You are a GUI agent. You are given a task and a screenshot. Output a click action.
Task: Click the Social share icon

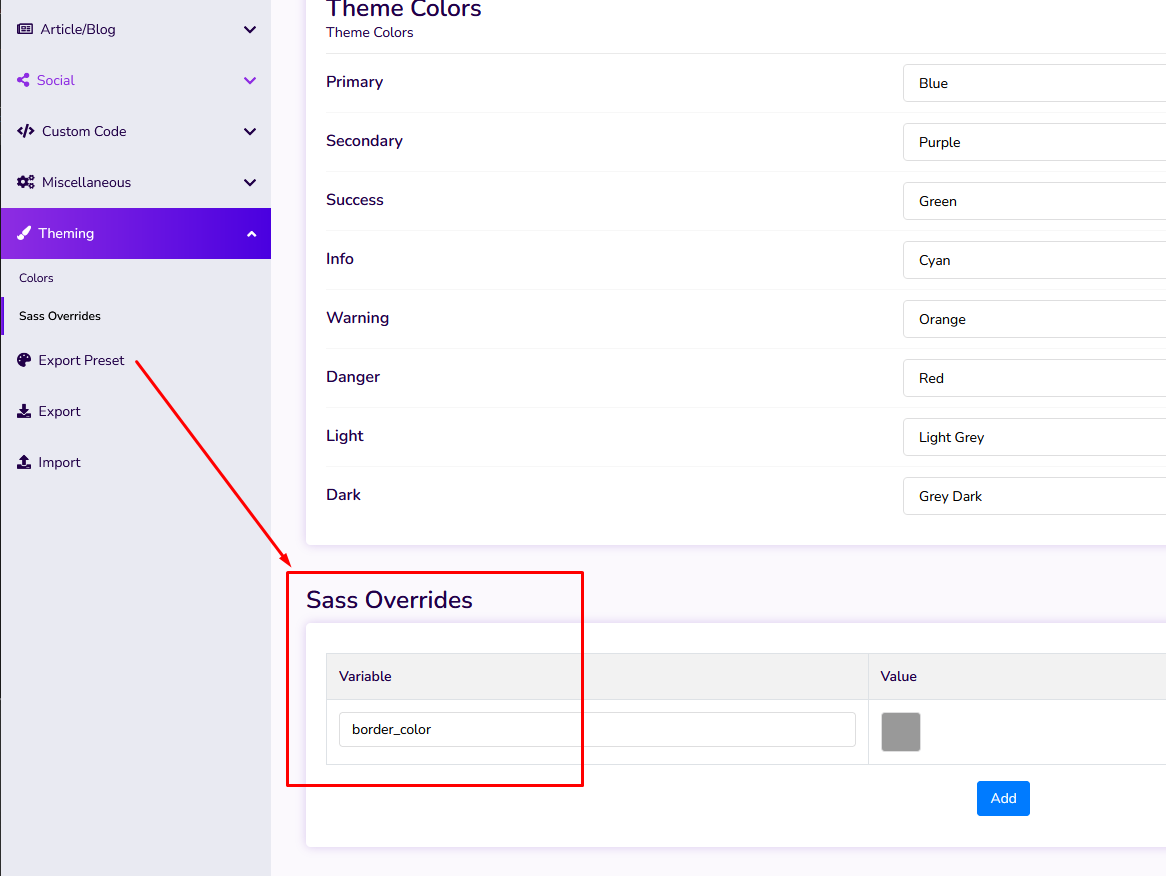point(23,80)
